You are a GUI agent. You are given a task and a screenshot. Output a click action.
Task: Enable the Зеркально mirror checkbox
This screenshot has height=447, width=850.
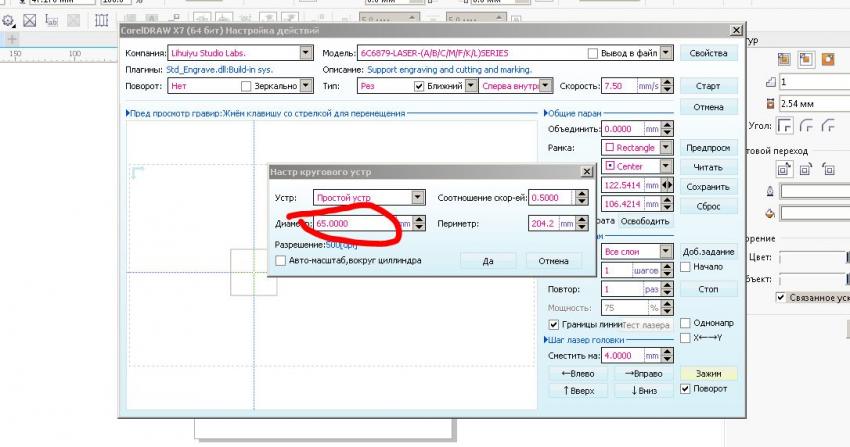[x=247, y=86]
